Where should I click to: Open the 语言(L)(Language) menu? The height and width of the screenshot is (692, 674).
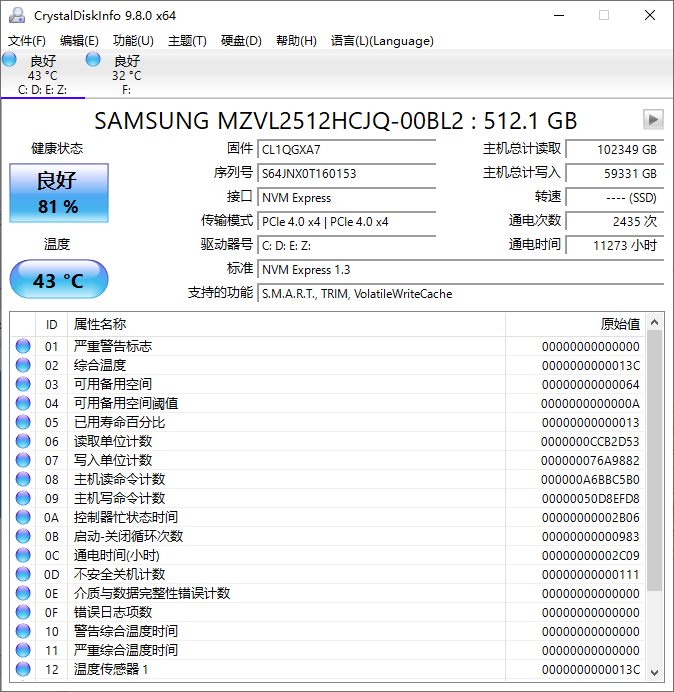coord(382,41)
